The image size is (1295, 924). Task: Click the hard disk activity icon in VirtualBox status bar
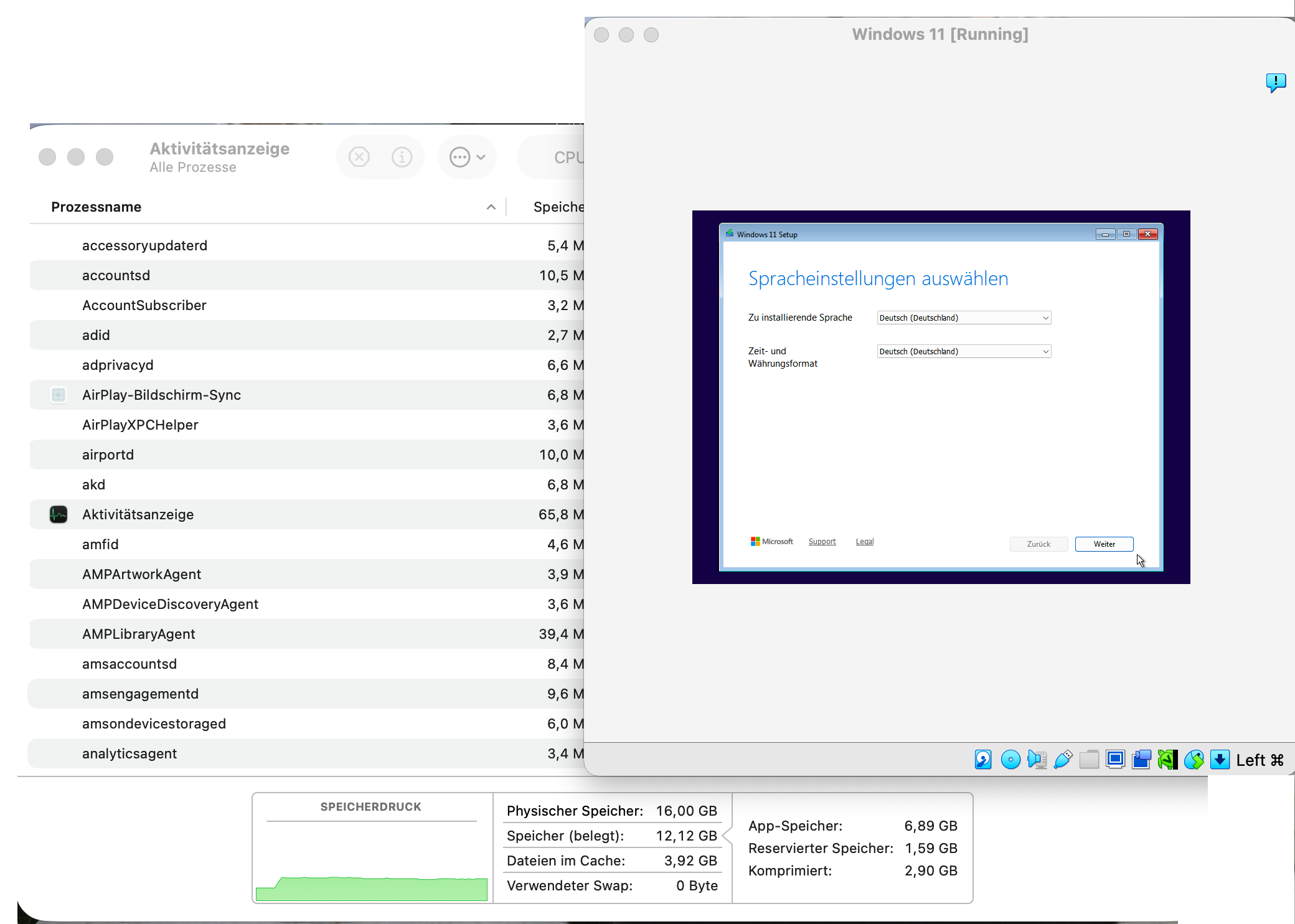tap(983, 760)
